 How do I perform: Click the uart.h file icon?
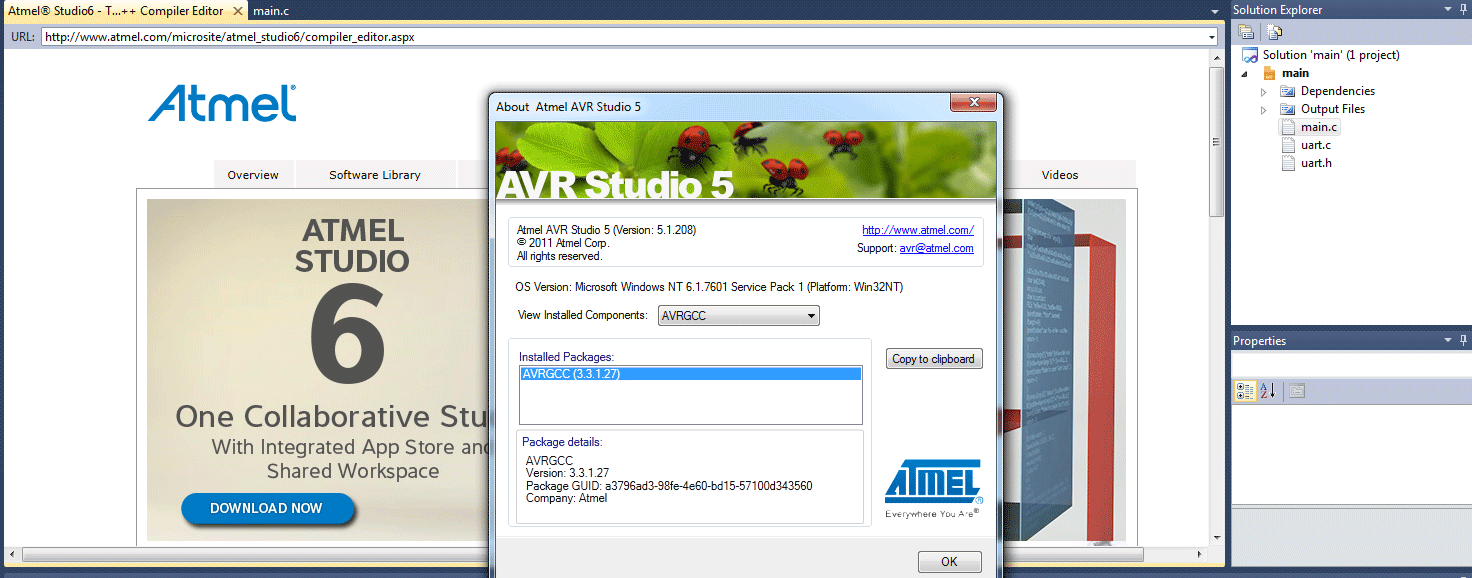1289,163
